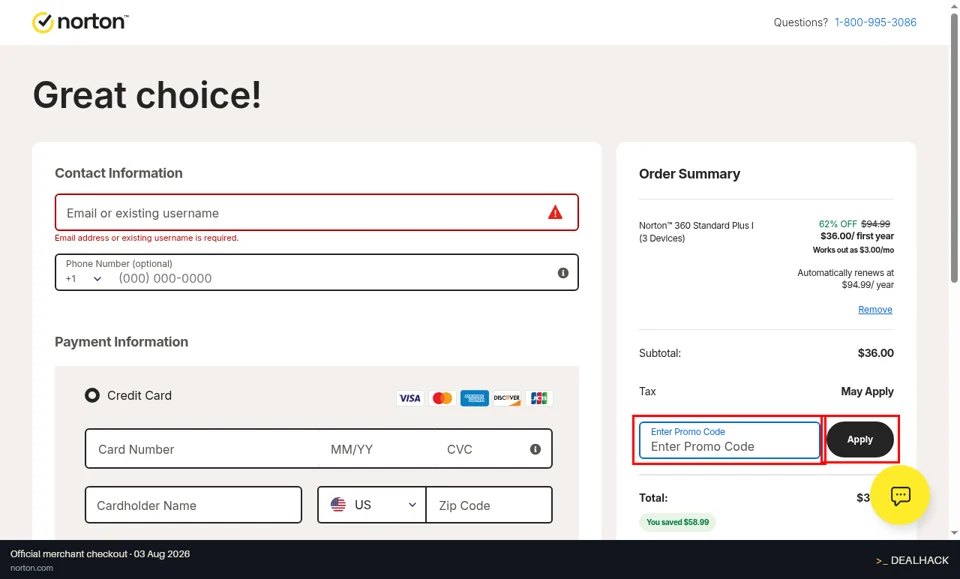Screen dimensions: 960x579
Task: Click the 'May Apply' tax text
Action: click(867, 392)
